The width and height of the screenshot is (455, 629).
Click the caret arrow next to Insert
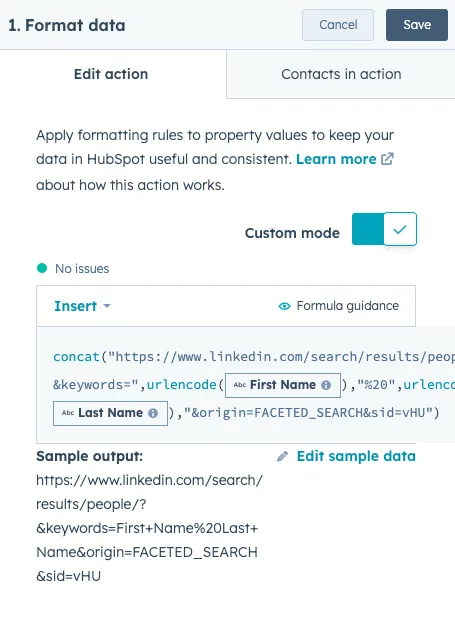(107, 306)
